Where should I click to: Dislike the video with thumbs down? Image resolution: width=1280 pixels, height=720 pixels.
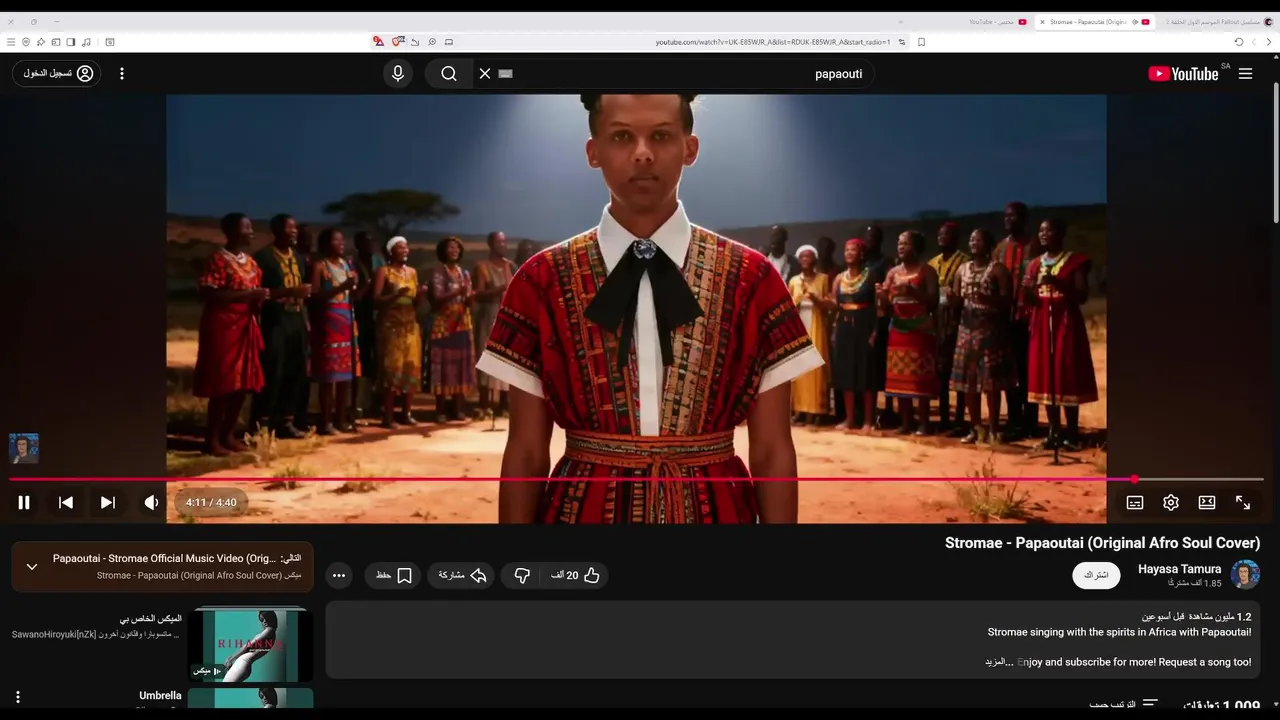(522, 575)
